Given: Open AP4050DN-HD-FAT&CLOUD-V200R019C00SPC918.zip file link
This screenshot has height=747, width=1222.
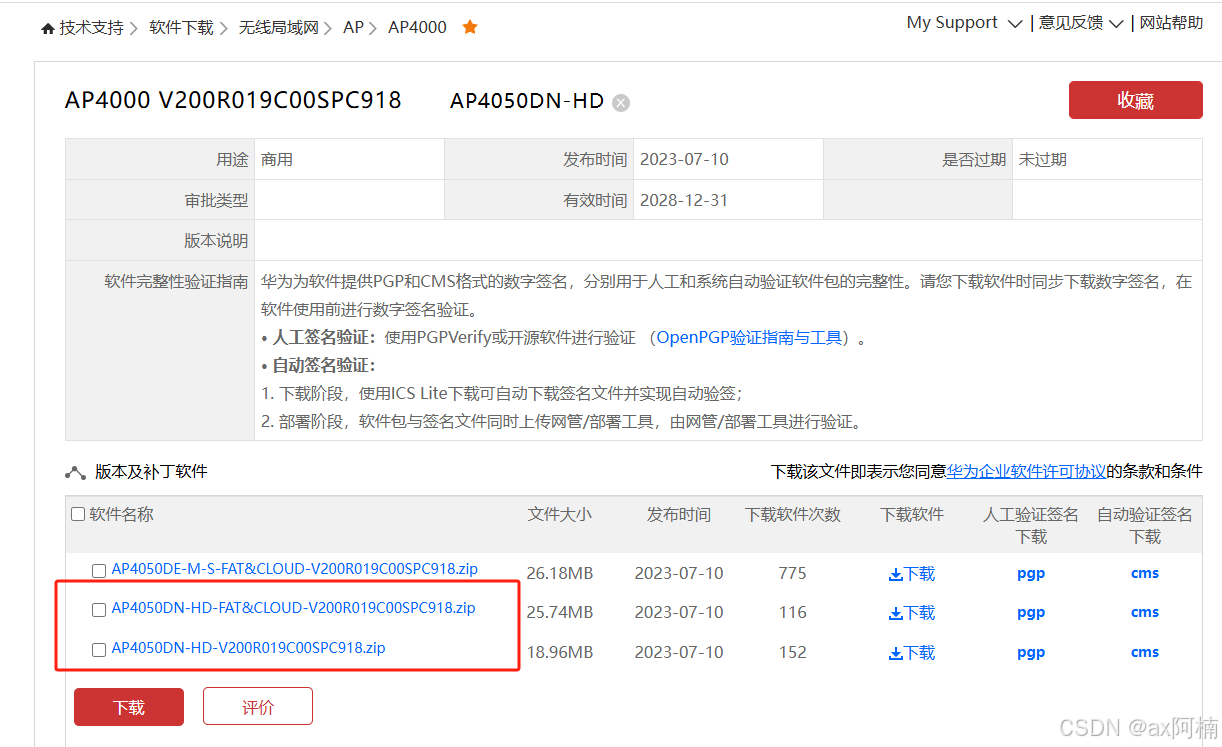Looking at the screenshot, I should click(293, 608).
